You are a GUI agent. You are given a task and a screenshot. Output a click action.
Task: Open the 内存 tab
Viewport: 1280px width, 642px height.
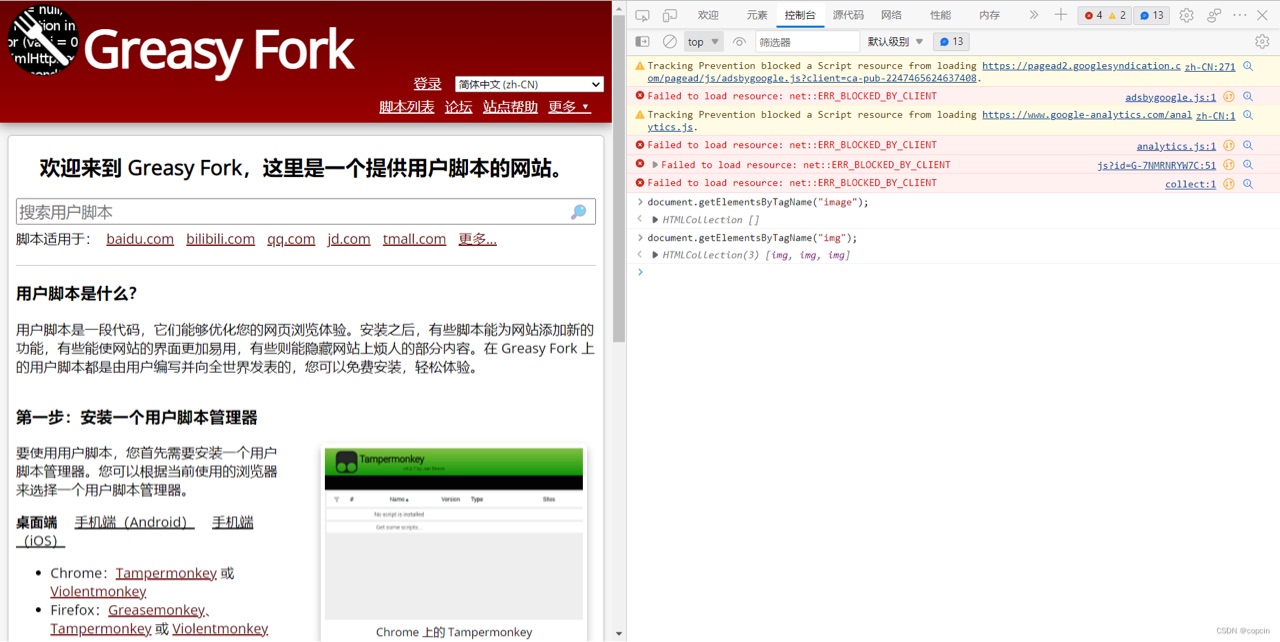989,15
